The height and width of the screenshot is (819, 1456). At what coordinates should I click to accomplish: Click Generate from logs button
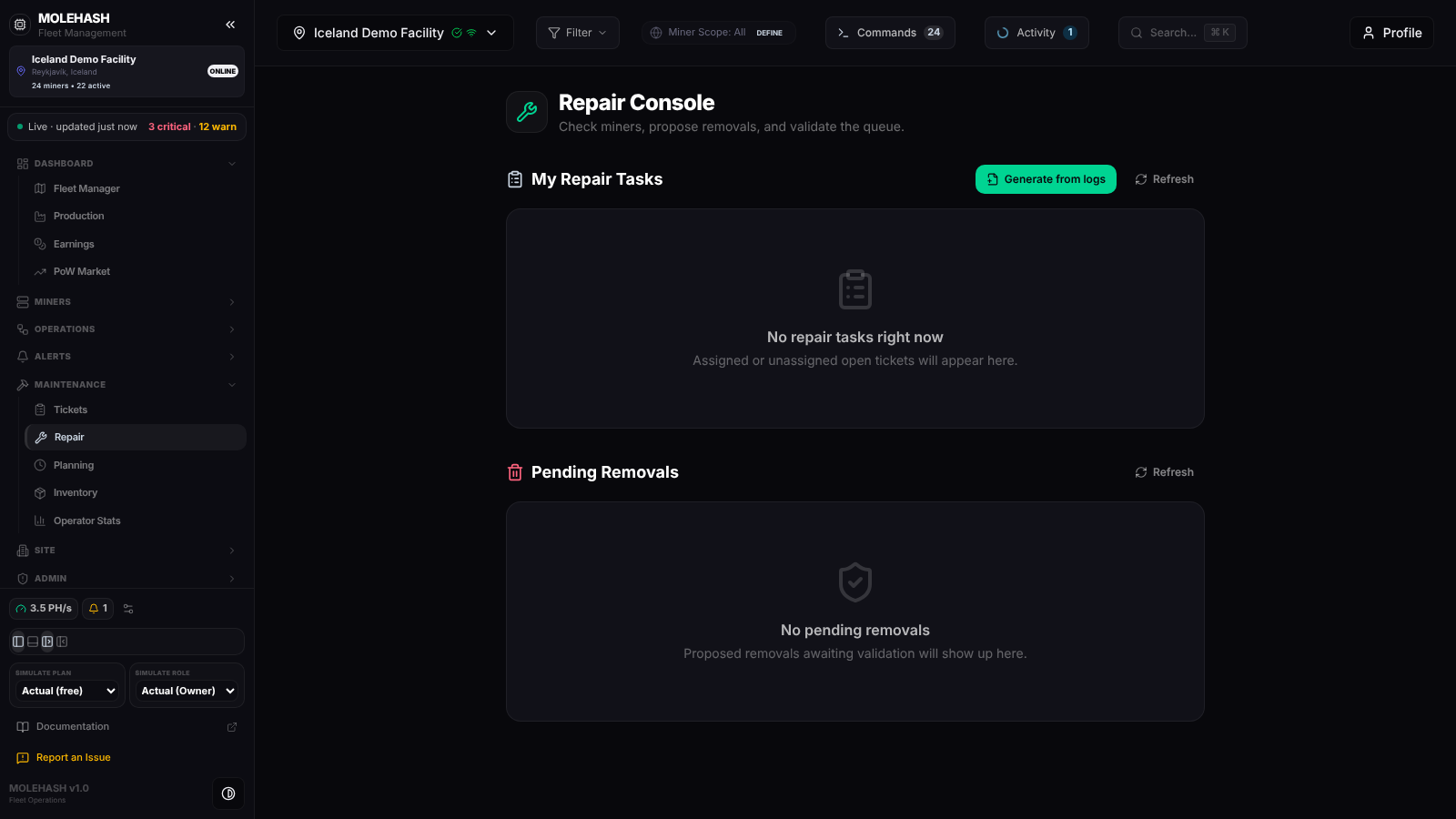click(x=1046, y=179)
